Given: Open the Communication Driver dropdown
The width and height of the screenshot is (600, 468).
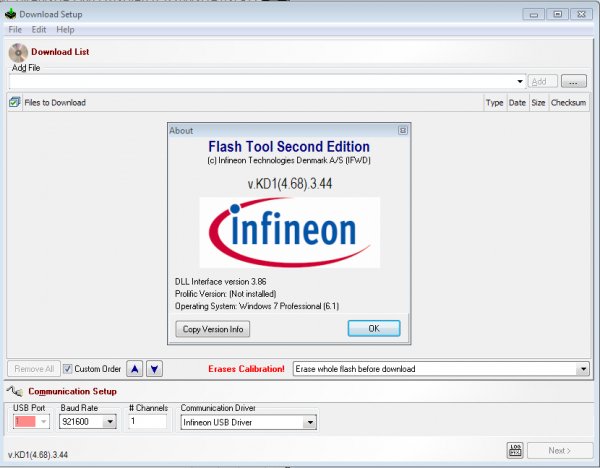Looking at the screenshot, I should click(x=310, y=422).
